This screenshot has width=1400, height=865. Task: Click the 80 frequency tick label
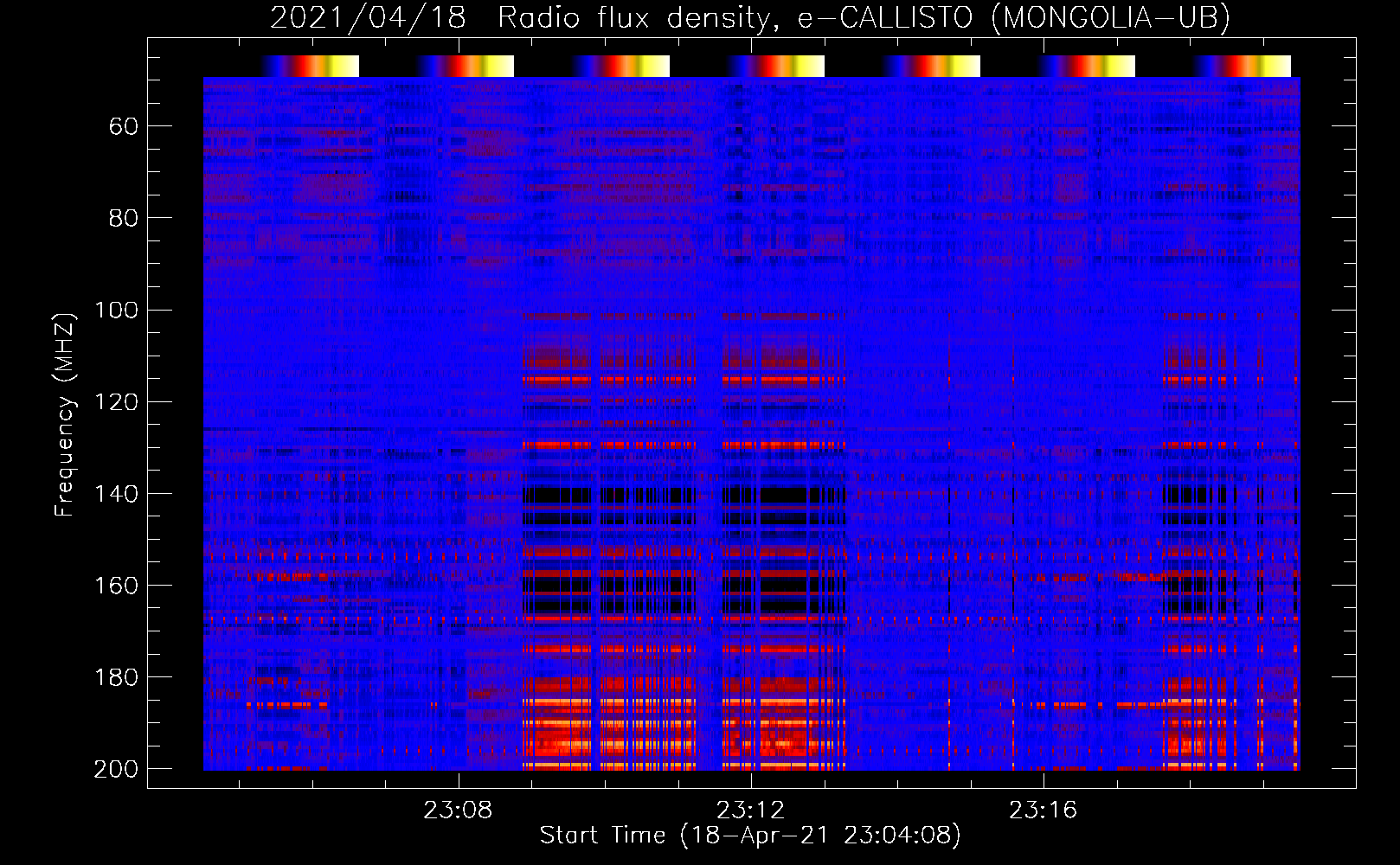[124, 218]
